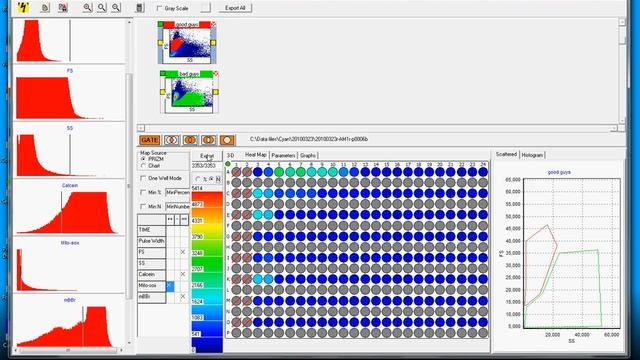This screenshot has height=360, width=640.
Task: Select Chart as map source
Action: (x=143, y=166)
